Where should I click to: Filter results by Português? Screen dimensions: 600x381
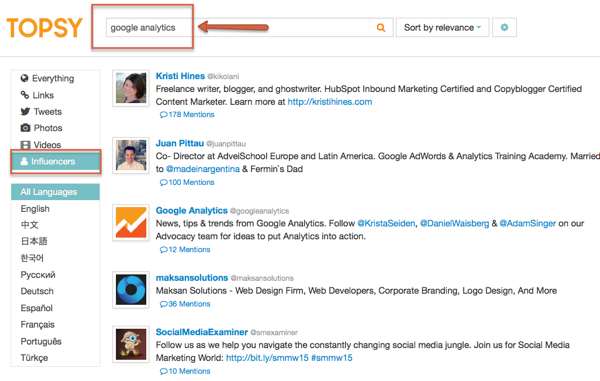click(41, 341)
